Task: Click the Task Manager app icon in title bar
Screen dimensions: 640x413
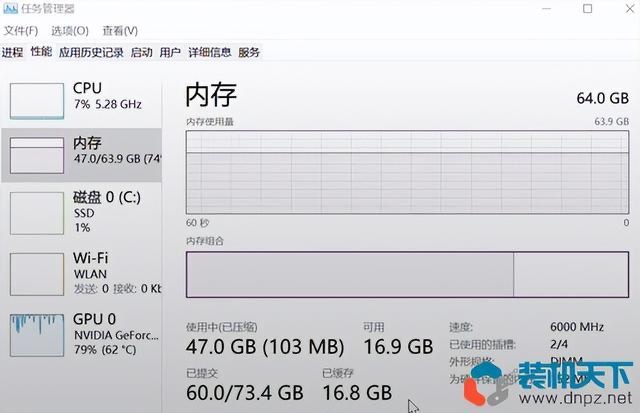Action: click(x=10, y=8)
